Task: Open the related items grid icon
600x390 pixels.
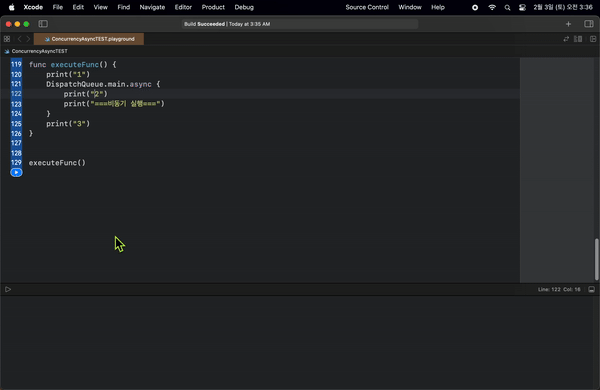Action: [x=7, y=39]
